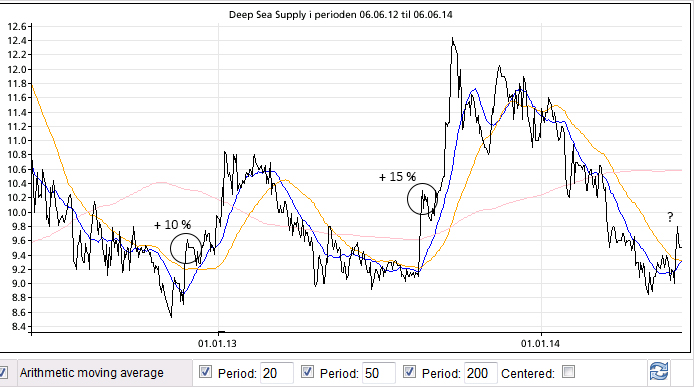Uncheck the Period 200 moving average checkbox
The image size is (694, 387).
tap(409, 372)
